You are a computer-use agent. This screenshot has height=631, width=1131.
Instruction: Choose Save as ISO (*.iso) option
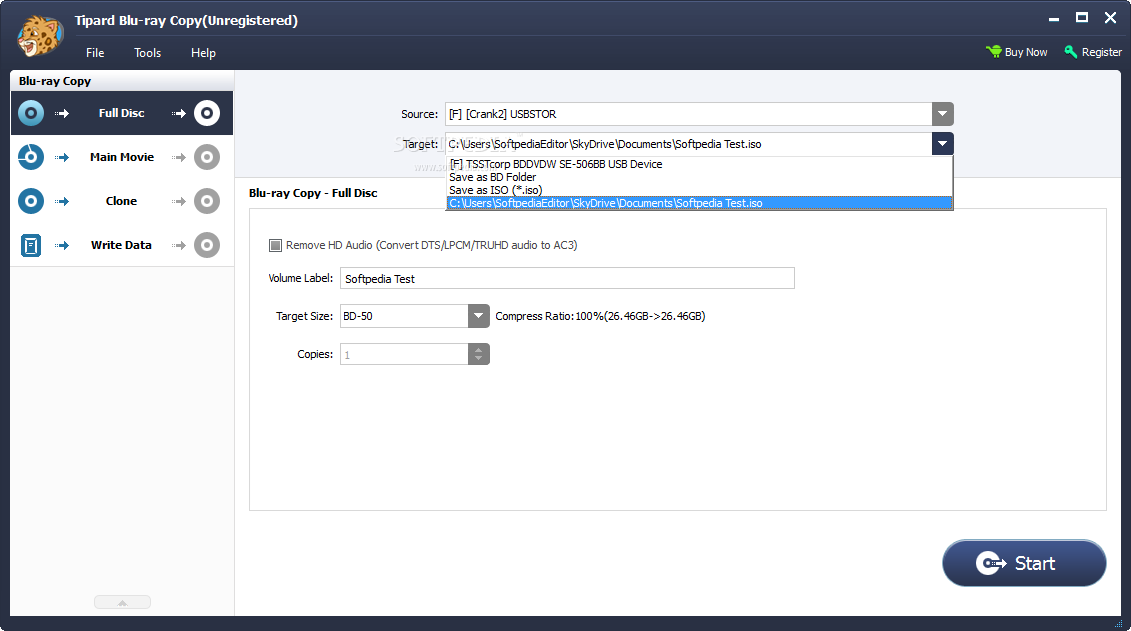pyautogui.click(x=700, y=190)
